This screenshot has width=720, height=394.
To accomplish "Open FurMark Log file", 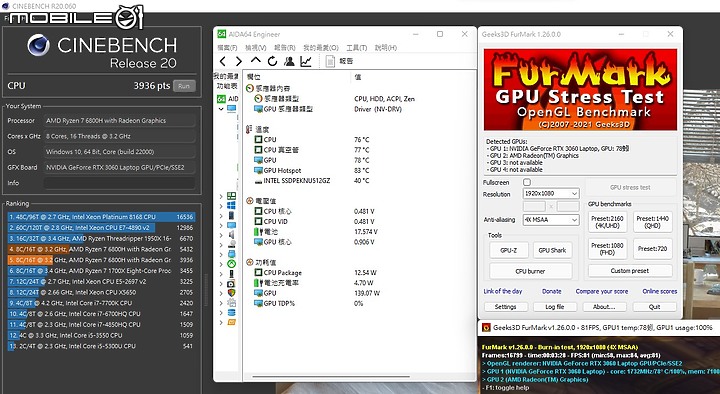I will coord(555,307).
